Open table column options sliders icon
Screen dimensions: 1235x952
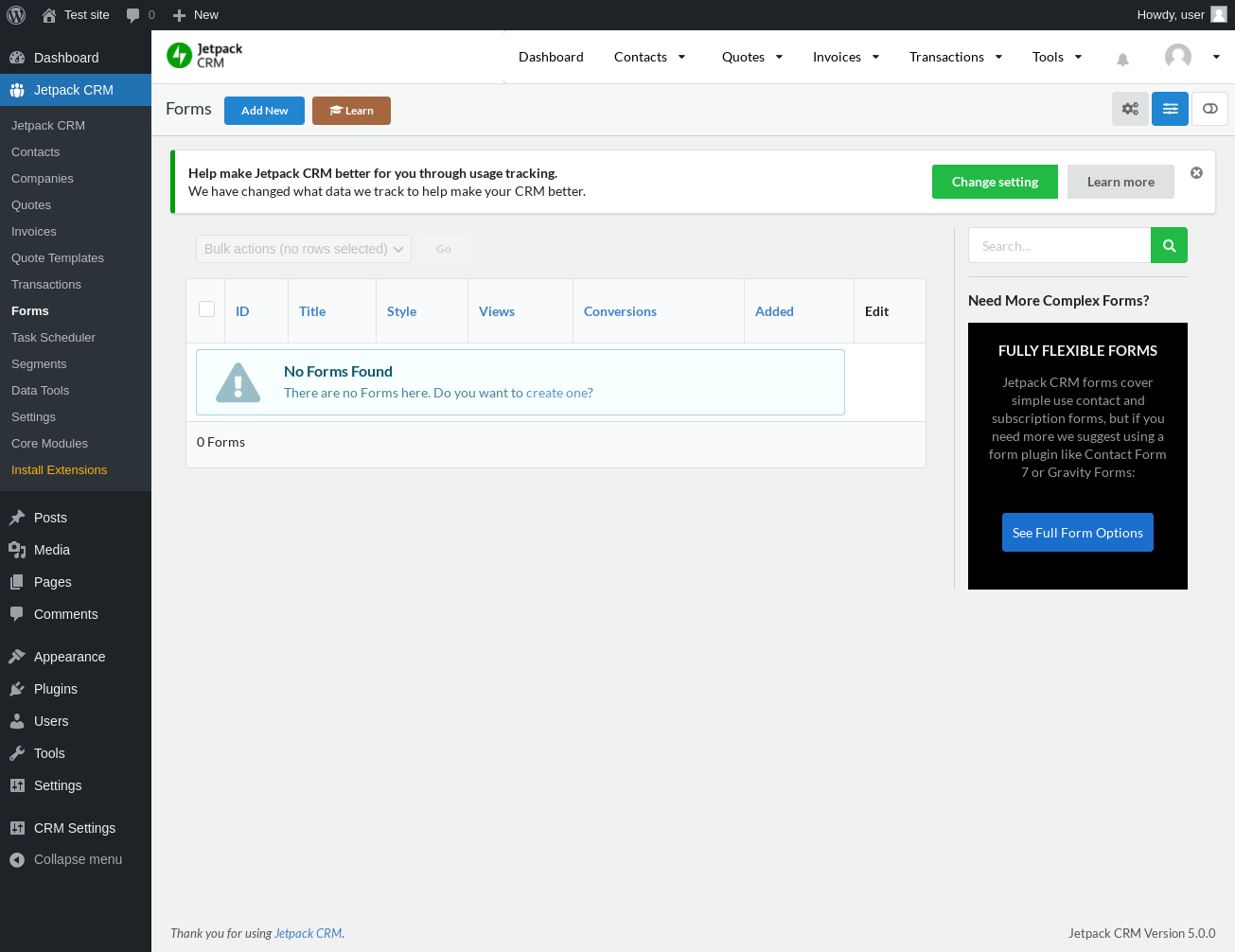pos(1170,109)
